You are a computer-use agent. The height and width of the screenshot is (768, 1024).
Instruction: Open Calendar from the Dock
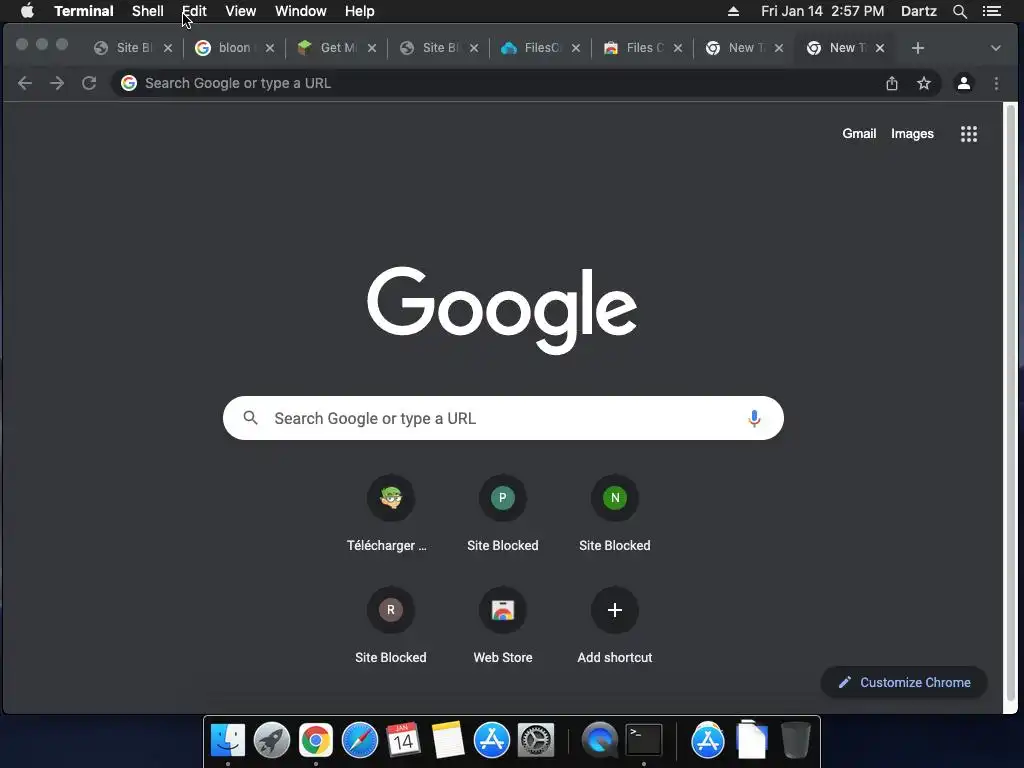403,740
